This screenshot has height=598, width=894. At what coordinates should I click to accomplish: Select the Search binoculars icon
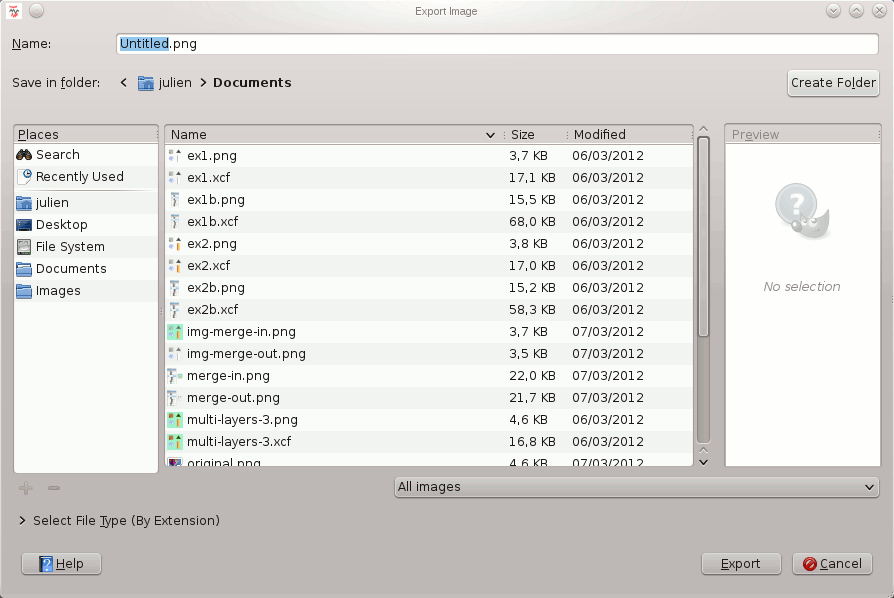(x=26, y=155)
